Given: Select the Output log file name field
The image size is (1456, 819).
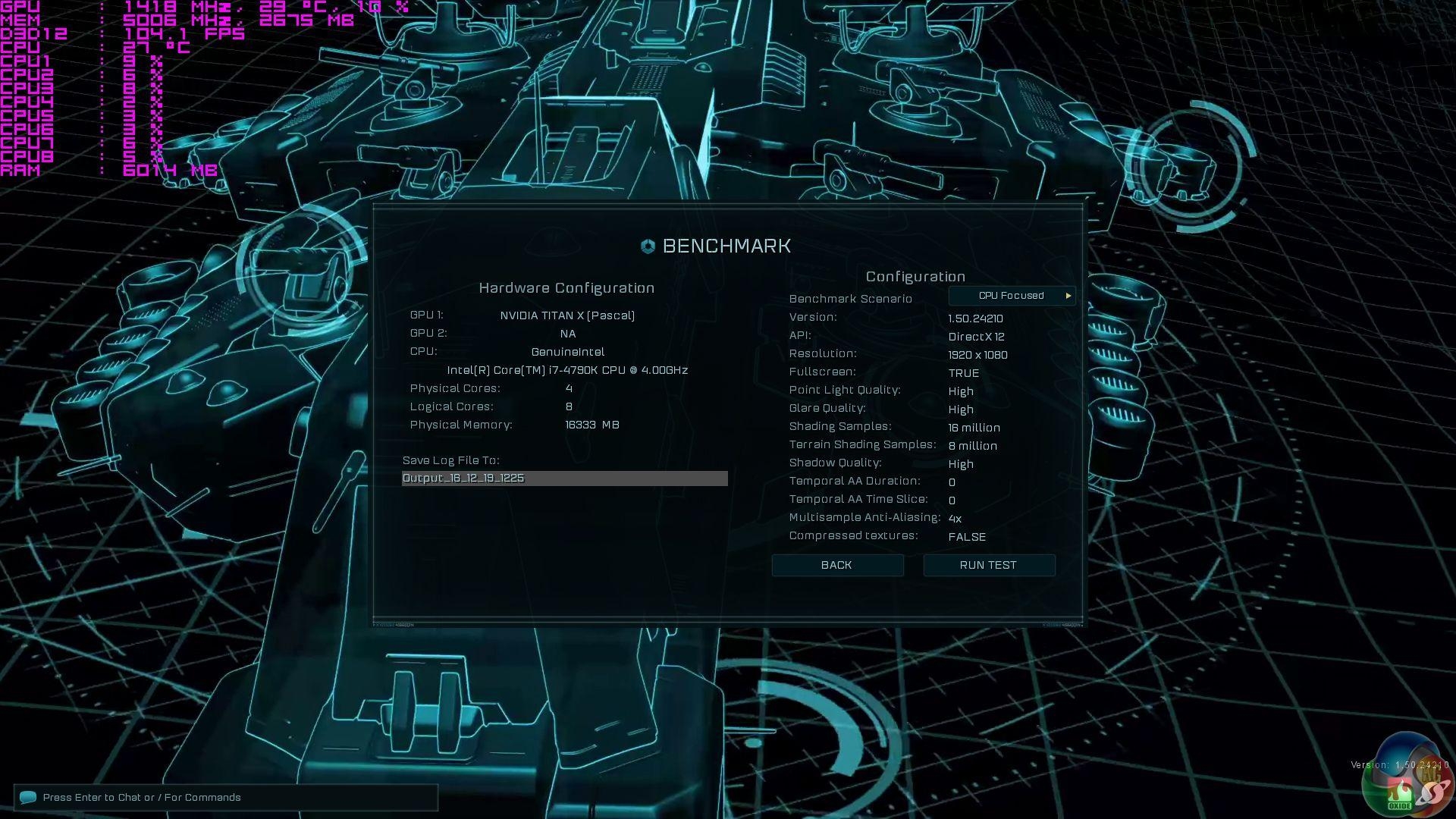Looking at the screenshot, I should click(x=563, y=477).
